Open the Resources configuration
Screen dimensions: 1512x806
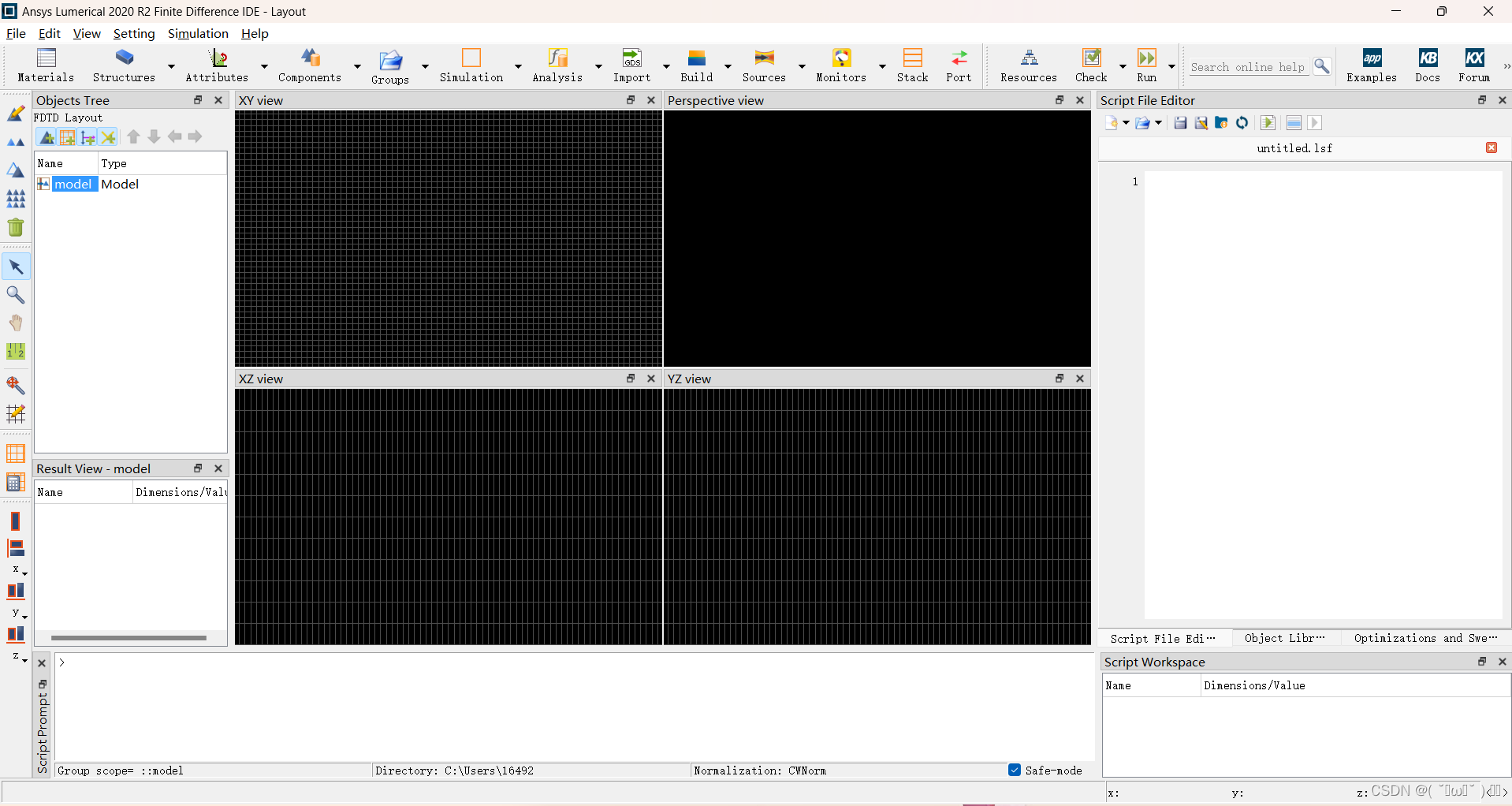coord(1029,65)
